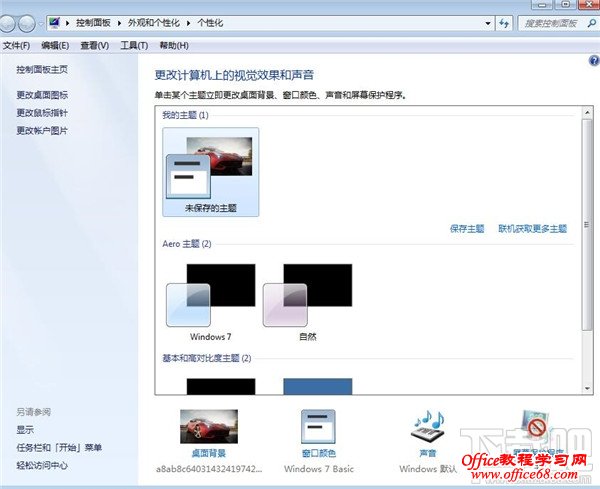
Task: Select the 未保存的主题 theme
Action: click(x=210, y=172)
